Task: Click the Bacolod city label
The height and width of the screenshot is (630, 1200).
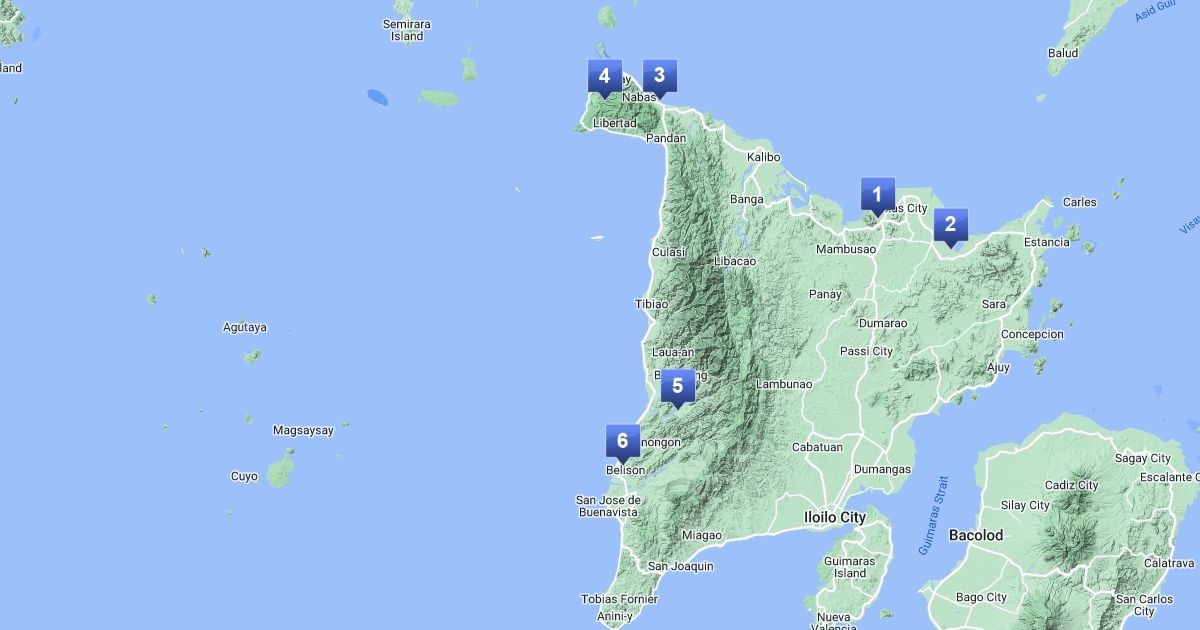Action: (x=975, y=535)
